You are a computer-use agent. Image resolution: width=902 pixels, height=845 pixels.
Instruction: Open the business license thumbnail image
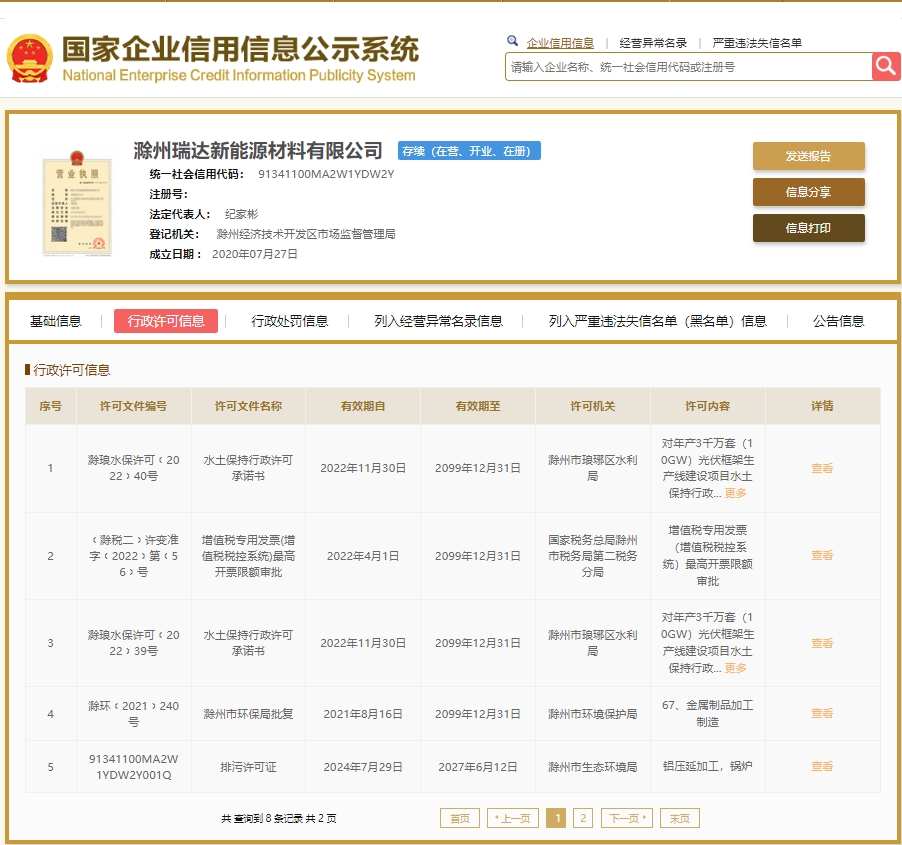(77, 203)
